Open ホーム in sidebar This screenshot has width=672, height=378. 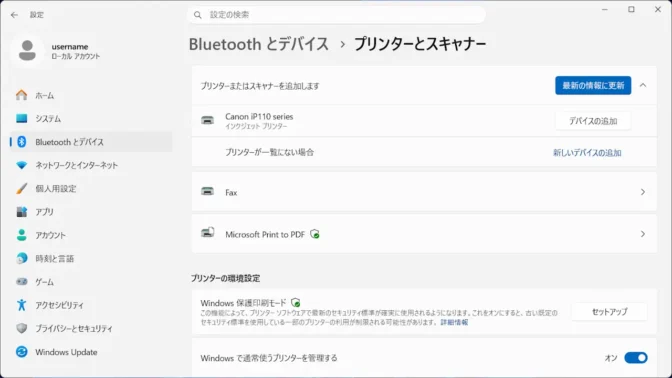pyautogui.click(x=91, y=95)
